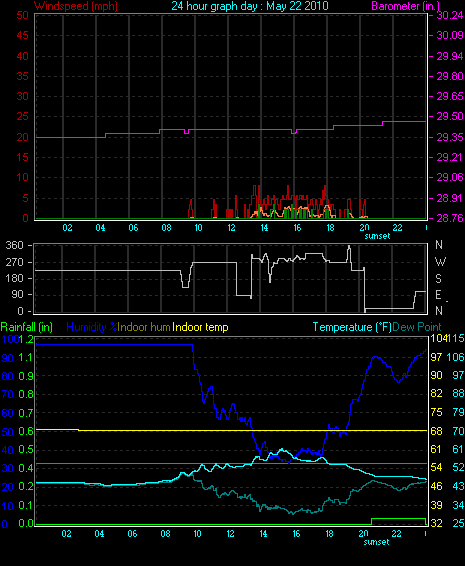Click green rainfall axis value 0.6
Screen dimensions: 465x566
click(x=26, y=431)
